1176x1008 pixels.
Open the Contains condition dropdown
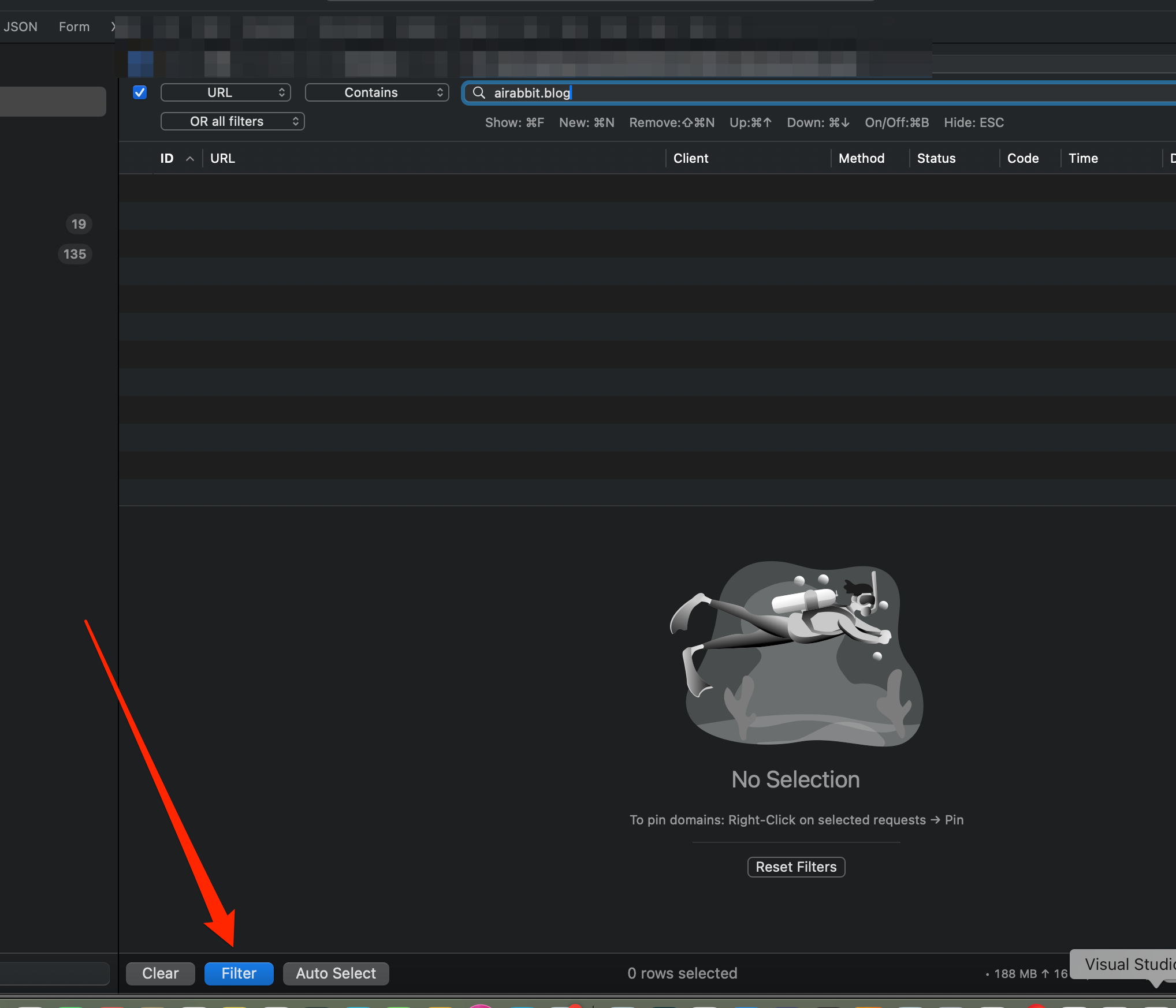point(377,92)
